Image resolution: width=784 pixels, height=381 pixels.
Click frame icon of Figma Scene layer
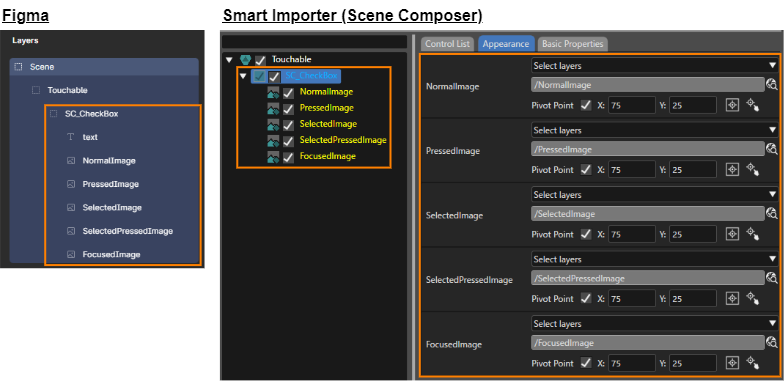(18, 66)
